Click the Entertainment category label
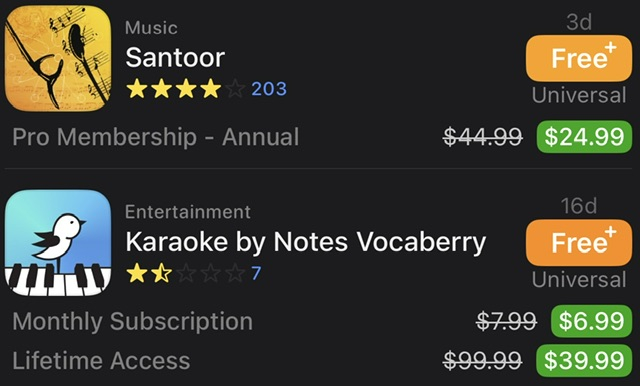The width and height of the screenshot is (640, 386). coord(188,212)
